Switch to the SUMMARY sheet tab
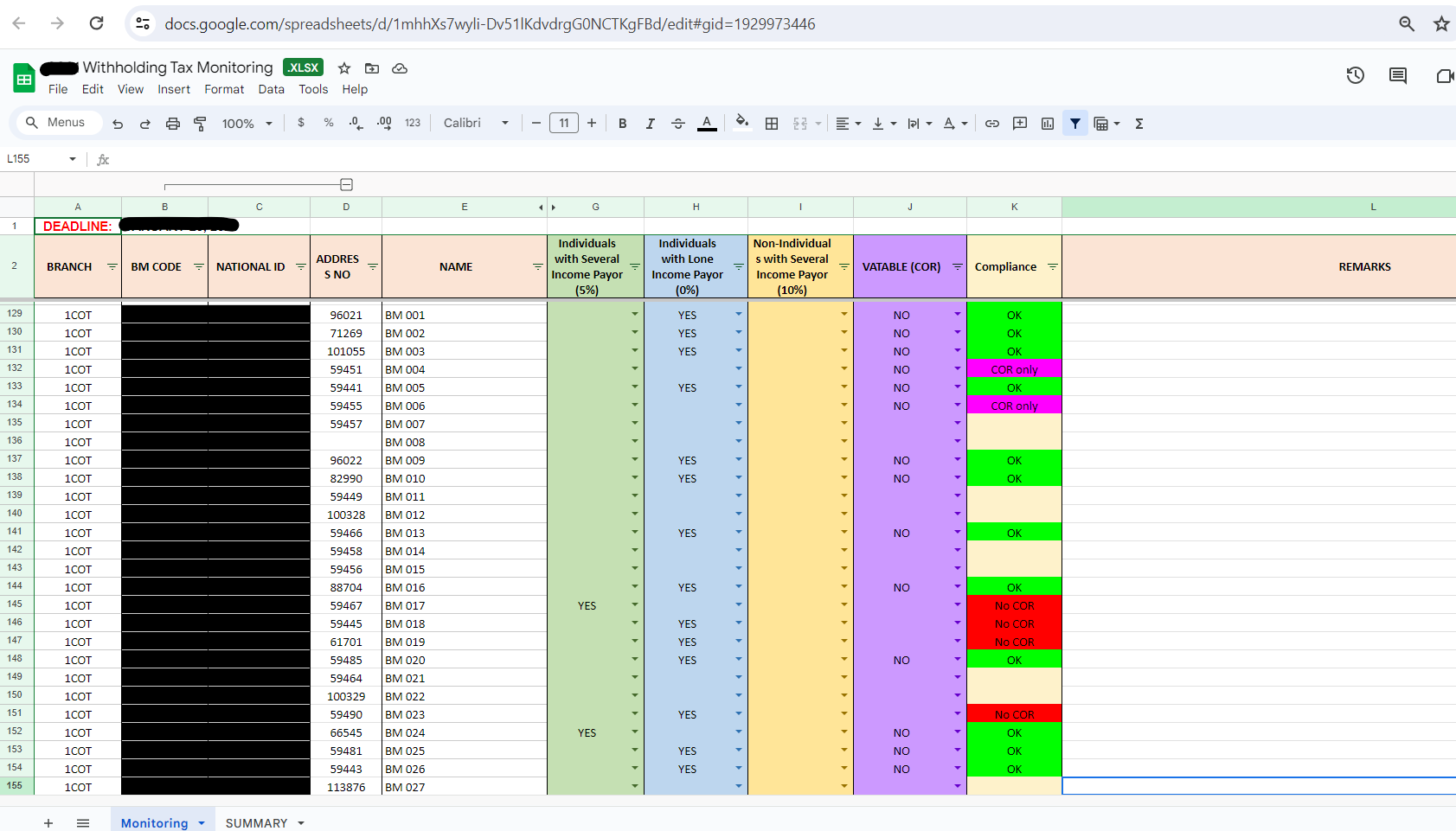The height and width of the screenshot is (831, 1456). tap(256, 822)
